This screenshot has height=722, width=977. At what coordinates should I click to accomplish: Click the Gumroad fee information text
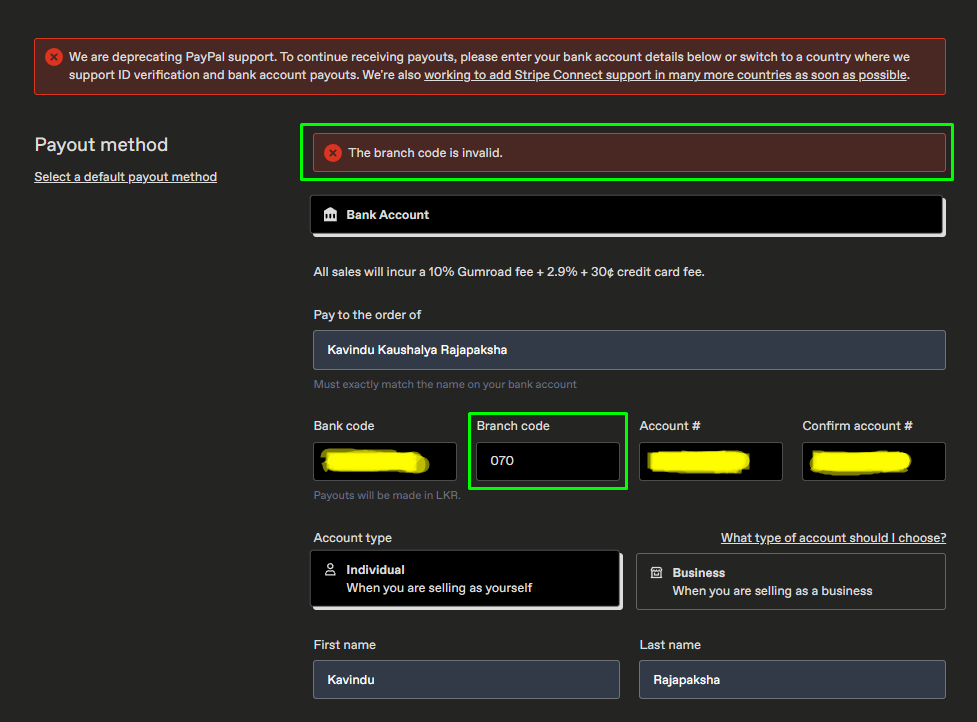(x=508, y=272)
